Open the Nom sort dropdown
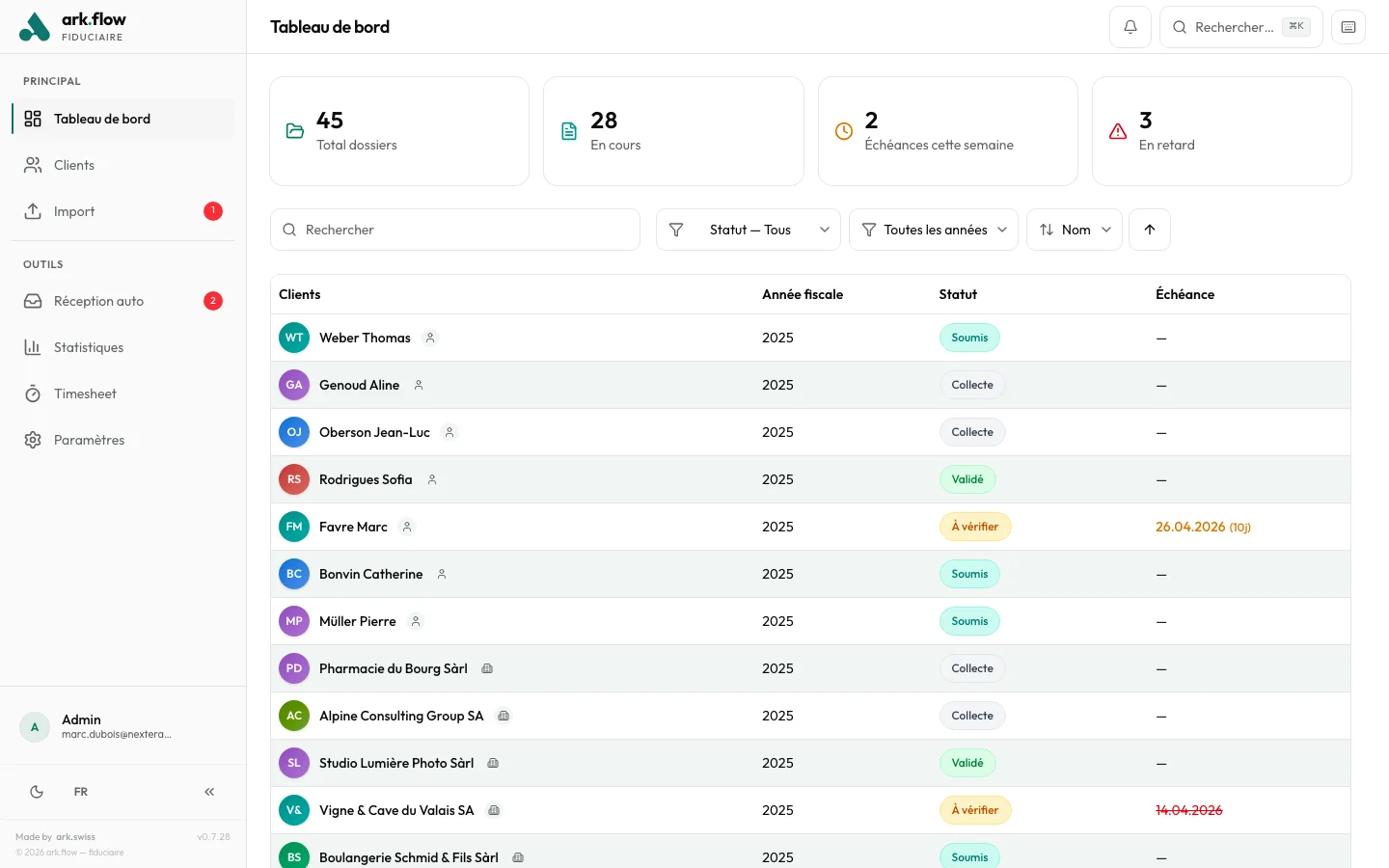The image size is (1389, 868). pos(1074,230)
